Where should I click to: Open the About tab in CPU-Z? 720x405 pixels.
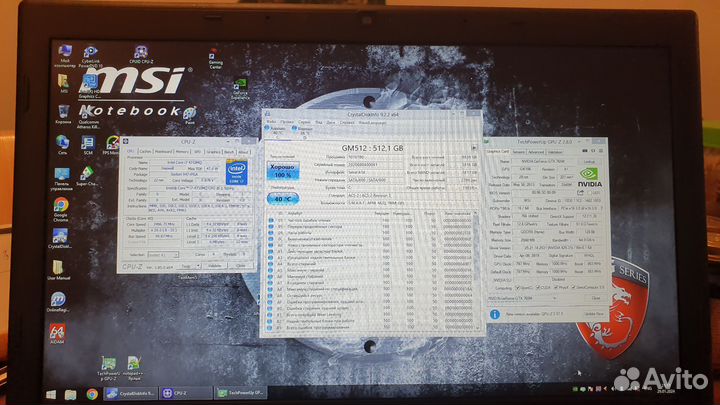click(243, 152)
